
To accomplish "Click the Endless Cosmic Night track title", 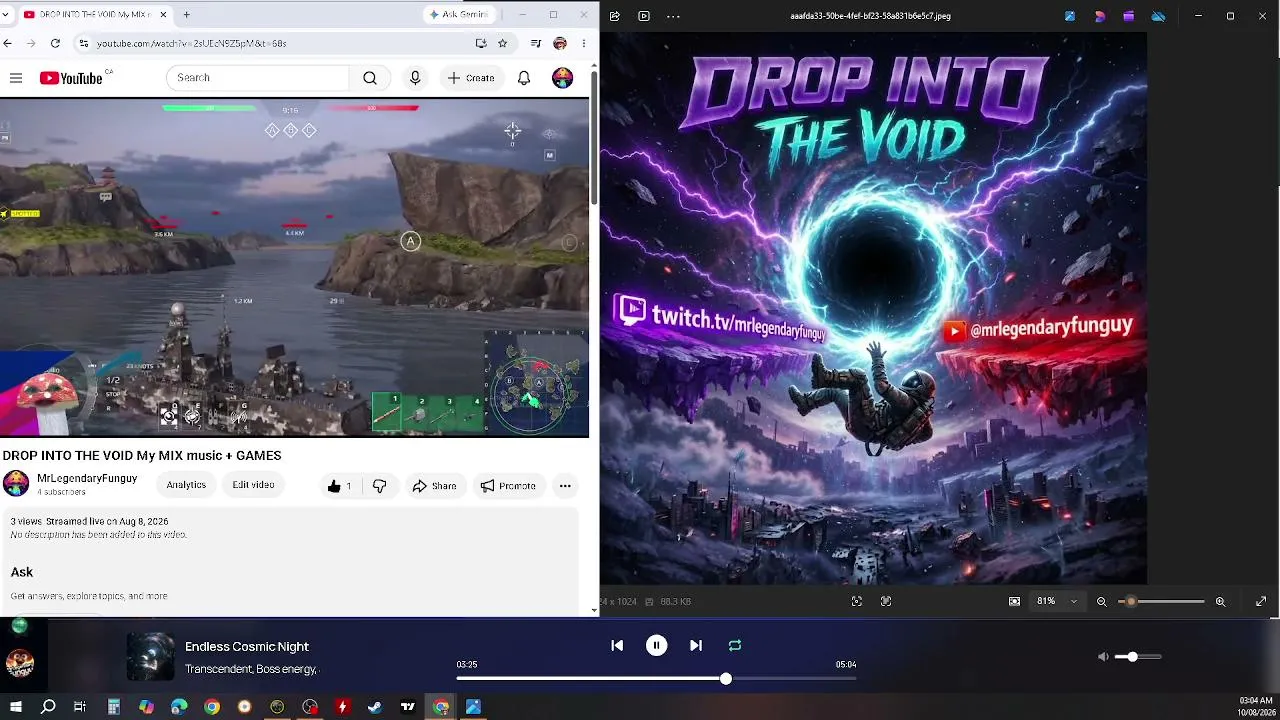I will click(x=247, y=647).
